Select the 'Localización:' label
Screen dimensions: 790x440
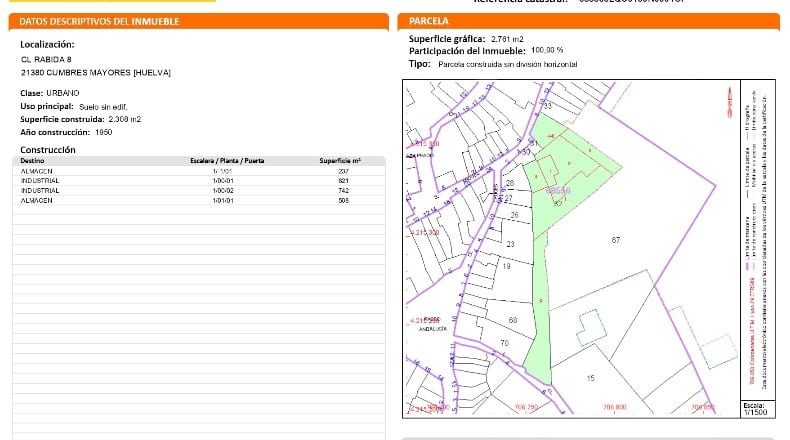(47, 44)
